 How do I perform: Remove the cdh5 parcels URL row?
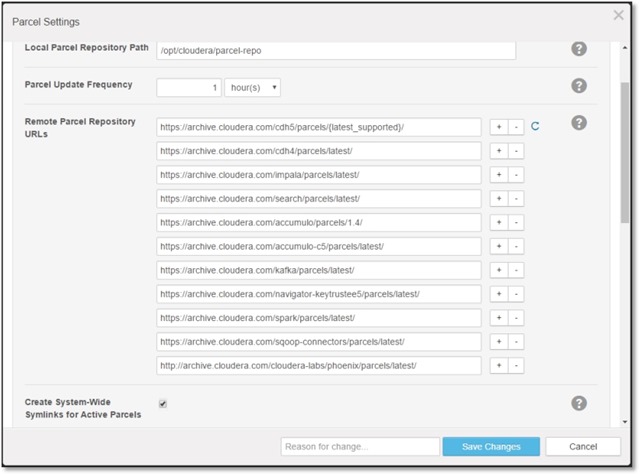(516, 127)
